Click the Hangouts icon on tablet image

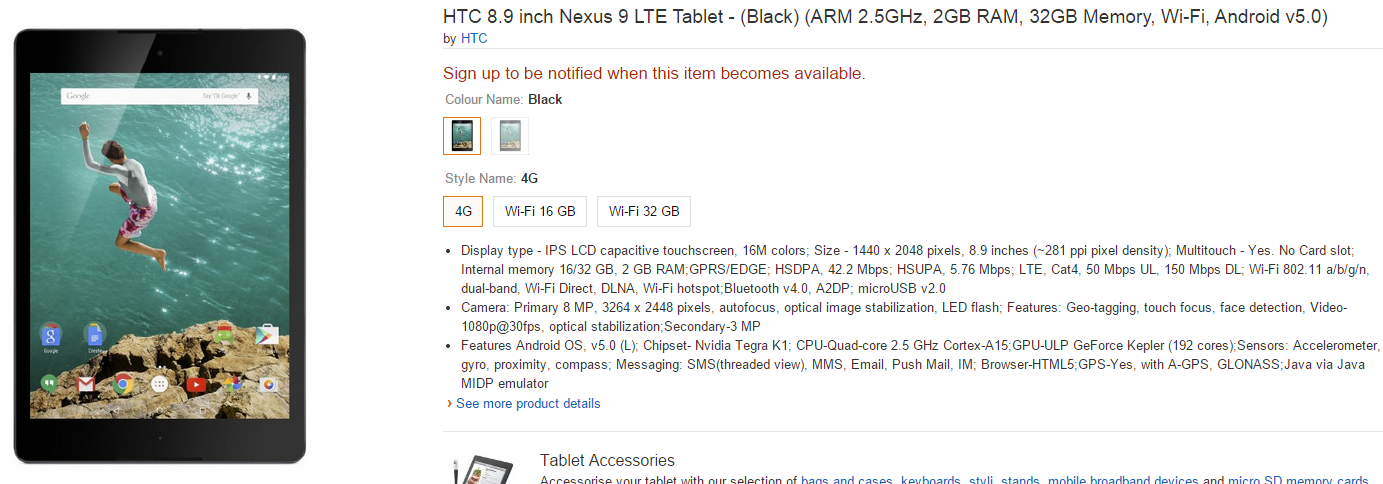pos(48,384)
